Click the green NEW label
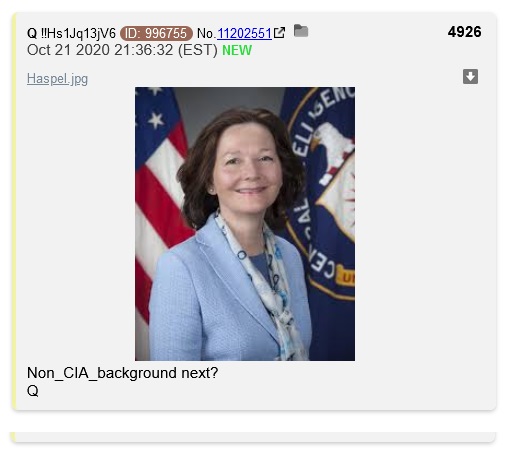 (x=237, y=50)
